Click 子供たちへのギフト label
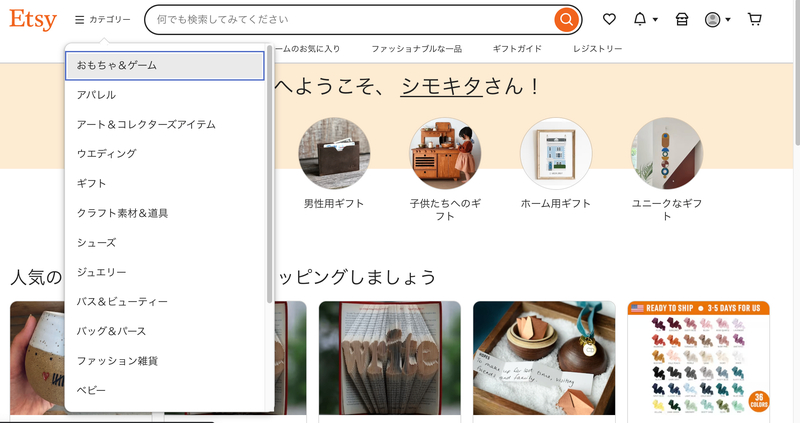Viewport: 800px width, 423px height. click(445, 210)
